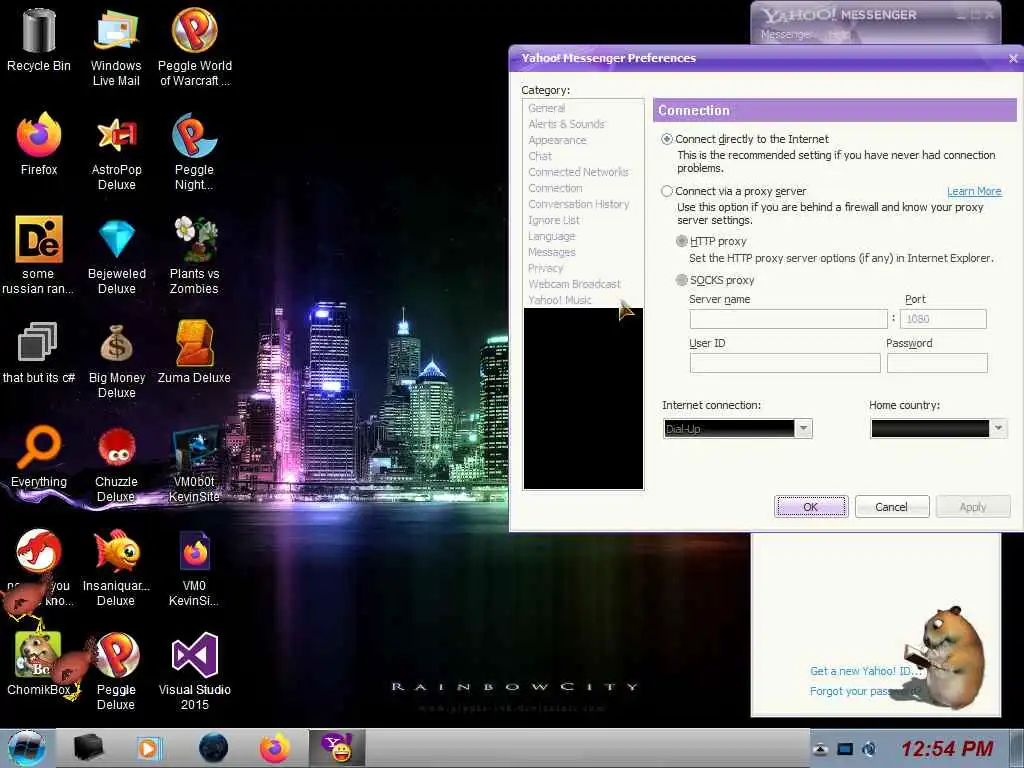The width and height of the screenshot is (1024, 768).
Task: Click 'Get a new Yahoo! ID' link
Action: pyautogui.click(x=865, y=671)
